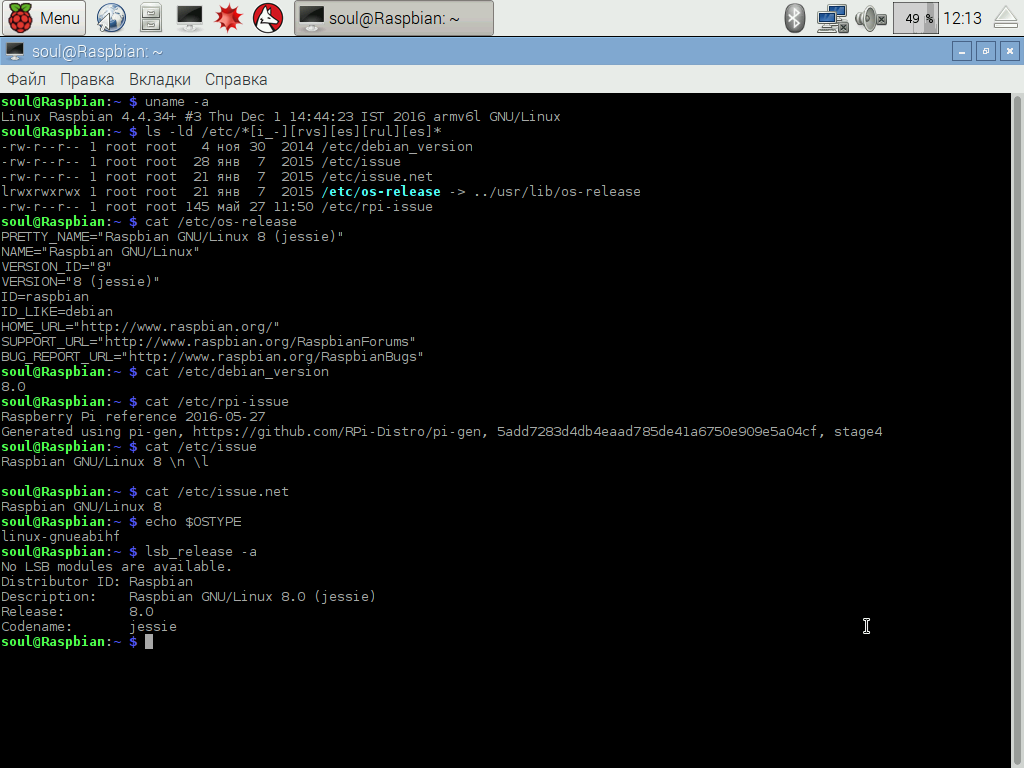Launch terminal from the panel monitor icon
Image resolution: width=1024 pixels, height=768 pixels.
(x=189, y=18)
